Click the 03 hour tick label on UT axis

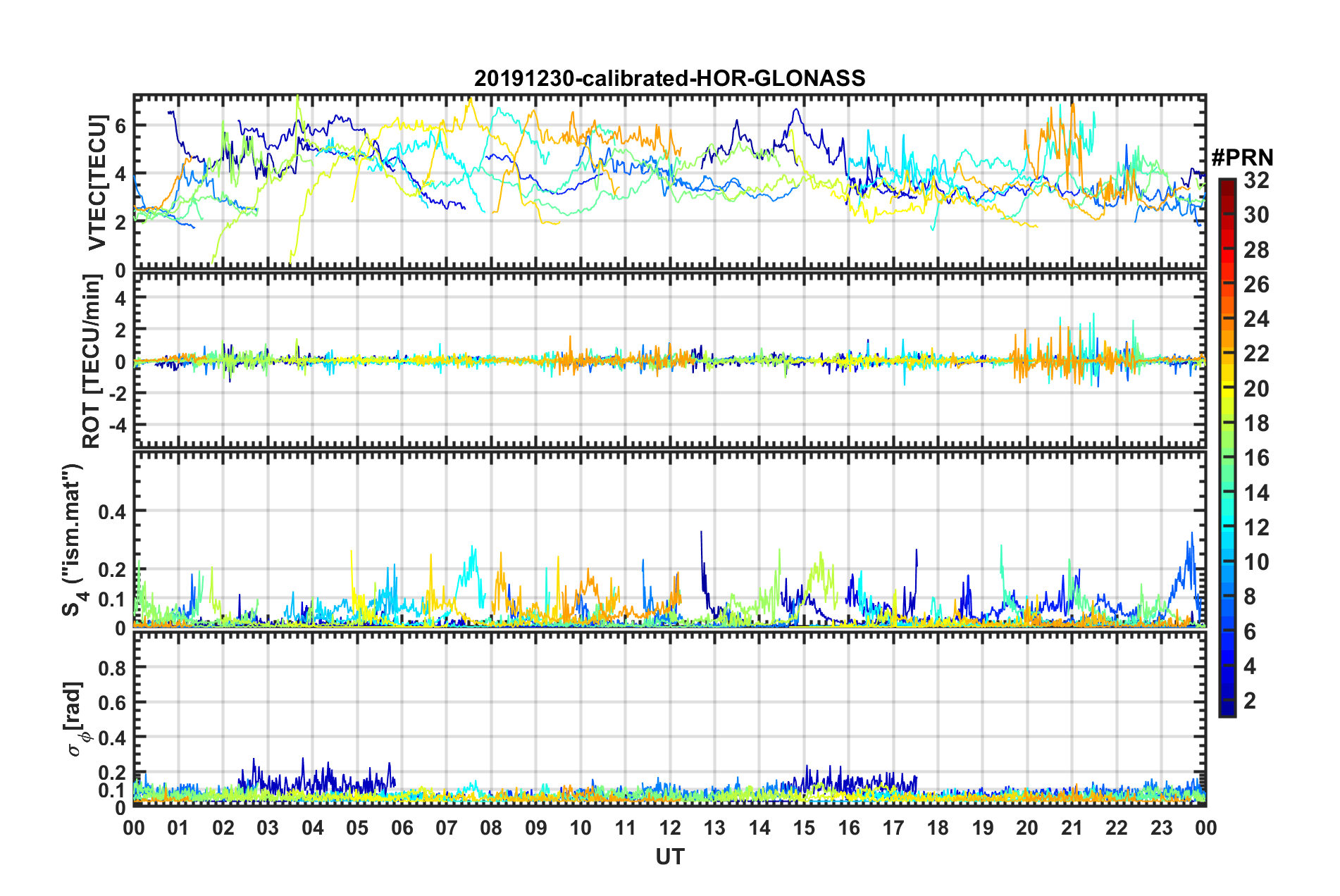(268, 828)
